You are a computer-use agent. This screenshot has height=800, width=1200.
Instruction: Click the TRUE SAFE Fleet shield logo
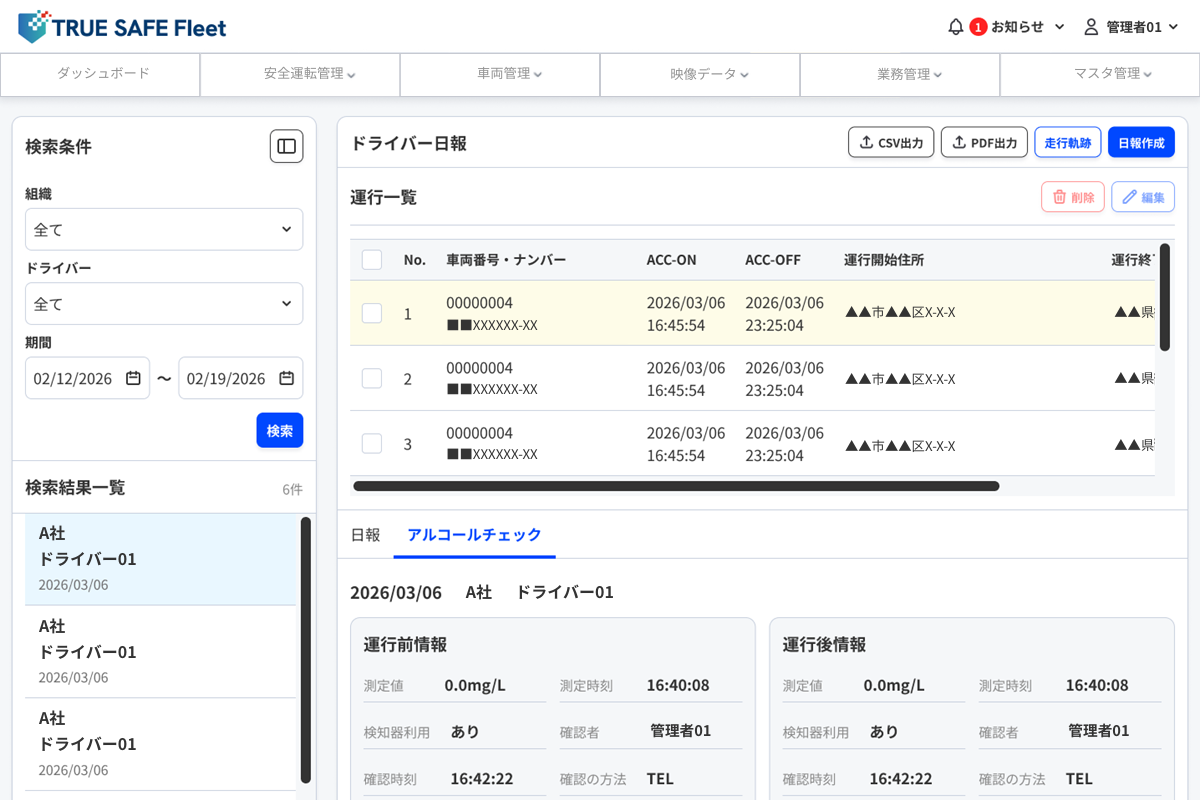[33, 27]
